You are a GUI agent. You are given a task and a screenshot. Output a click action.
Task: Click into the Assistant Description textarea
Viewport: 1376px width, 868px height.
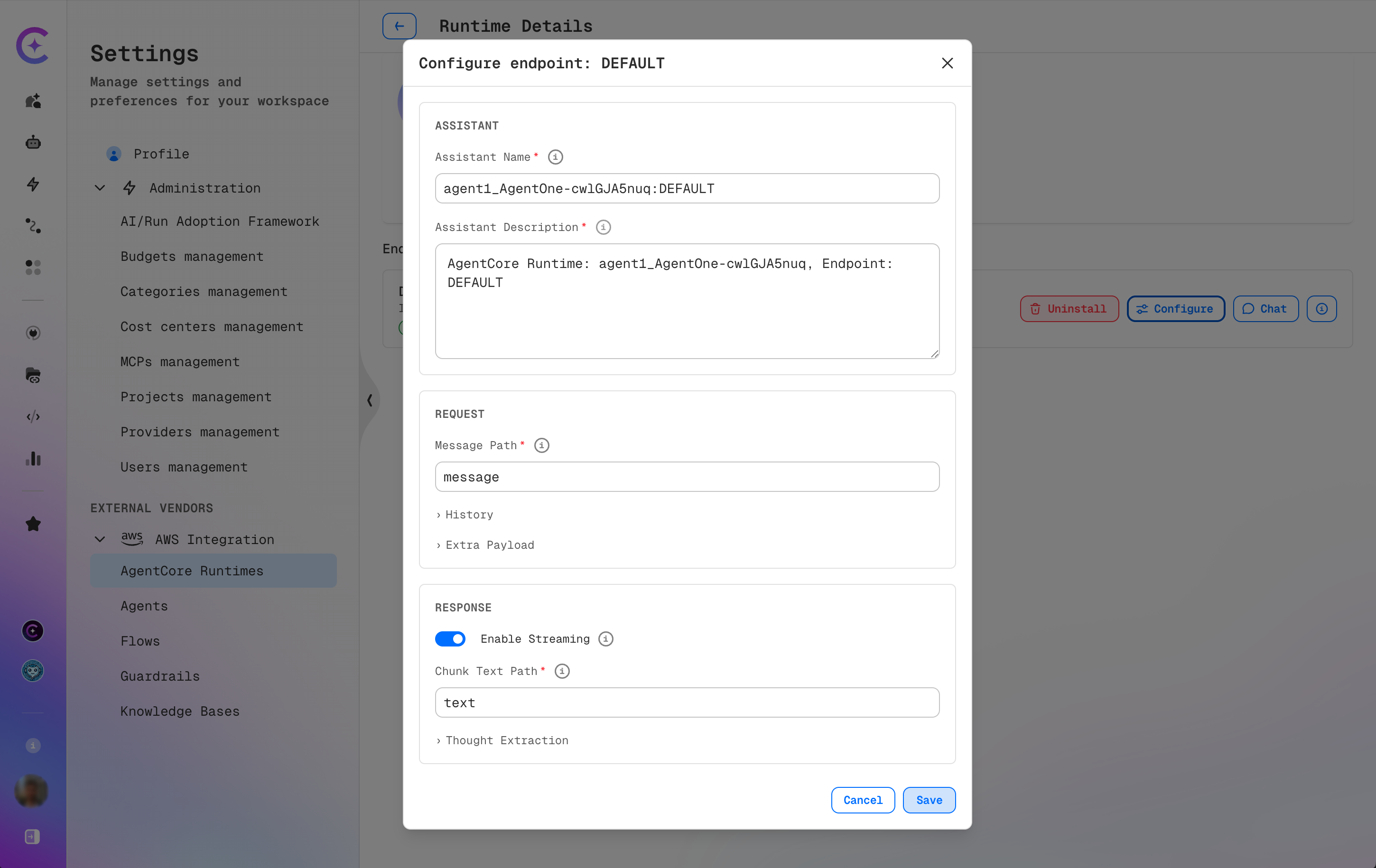[x=687, y=302]
